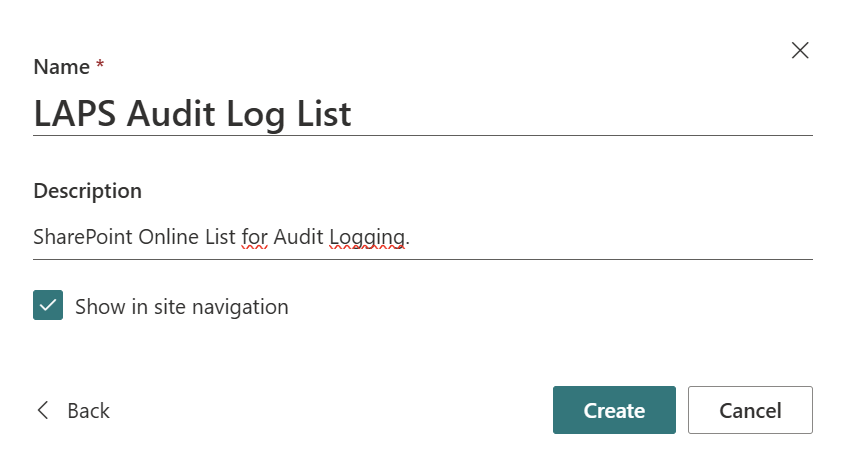Viewport: 846px width, 463px height.
Task: Click the 'Name' field label
Action: point(61,67)
